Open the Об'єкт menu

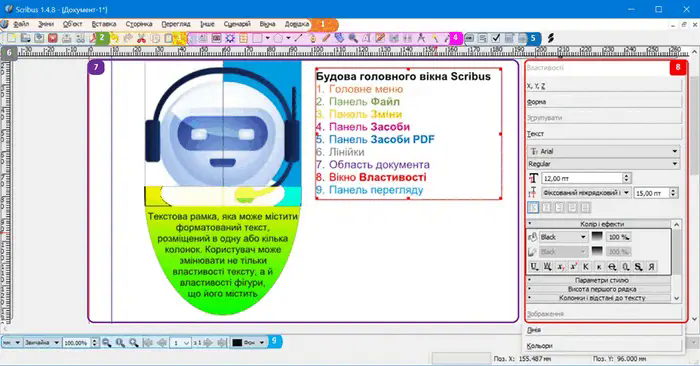(72, 24)
